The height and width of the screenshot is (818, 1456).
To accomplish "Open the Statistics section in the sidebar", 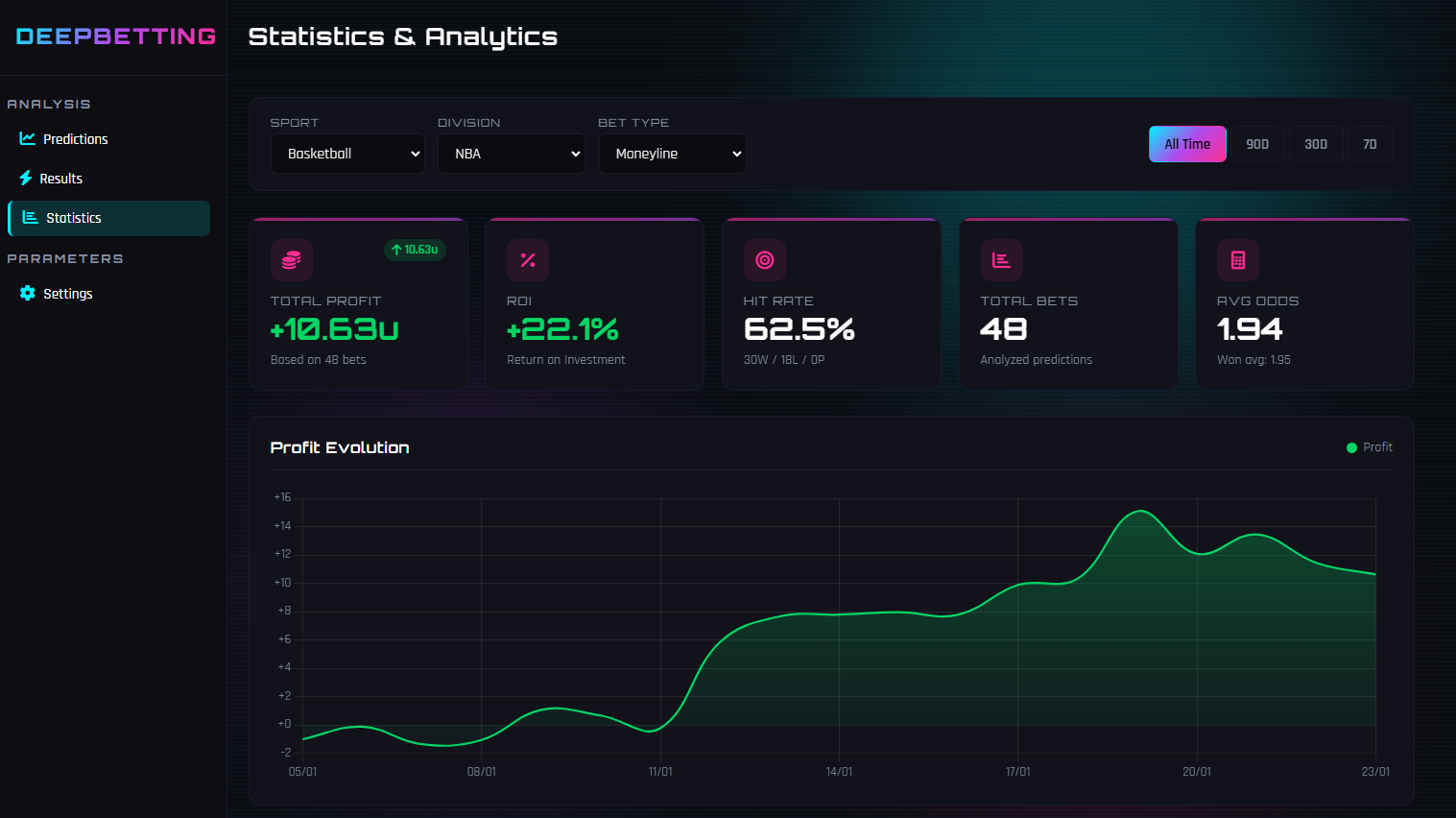I will point(108,218).
